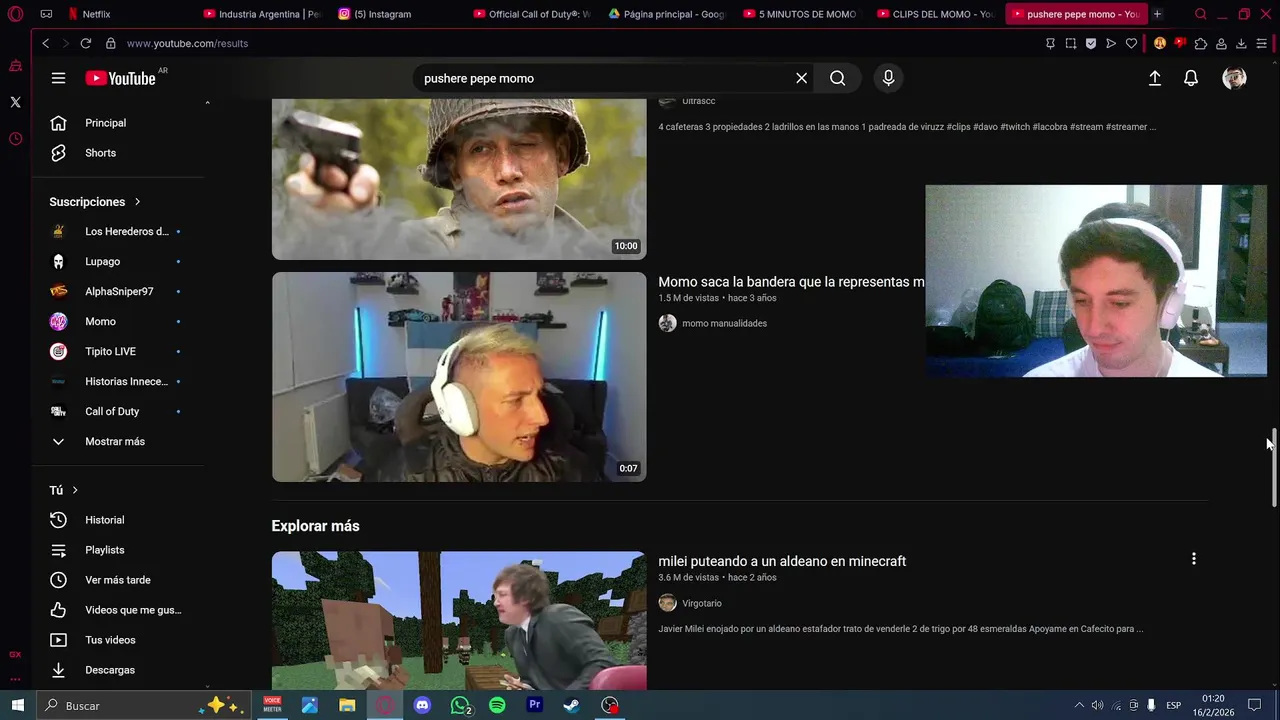Screen dimensions: 1280x720
Task: Switch to the Industria Argentina tab
Action: [x=262, y=14]
